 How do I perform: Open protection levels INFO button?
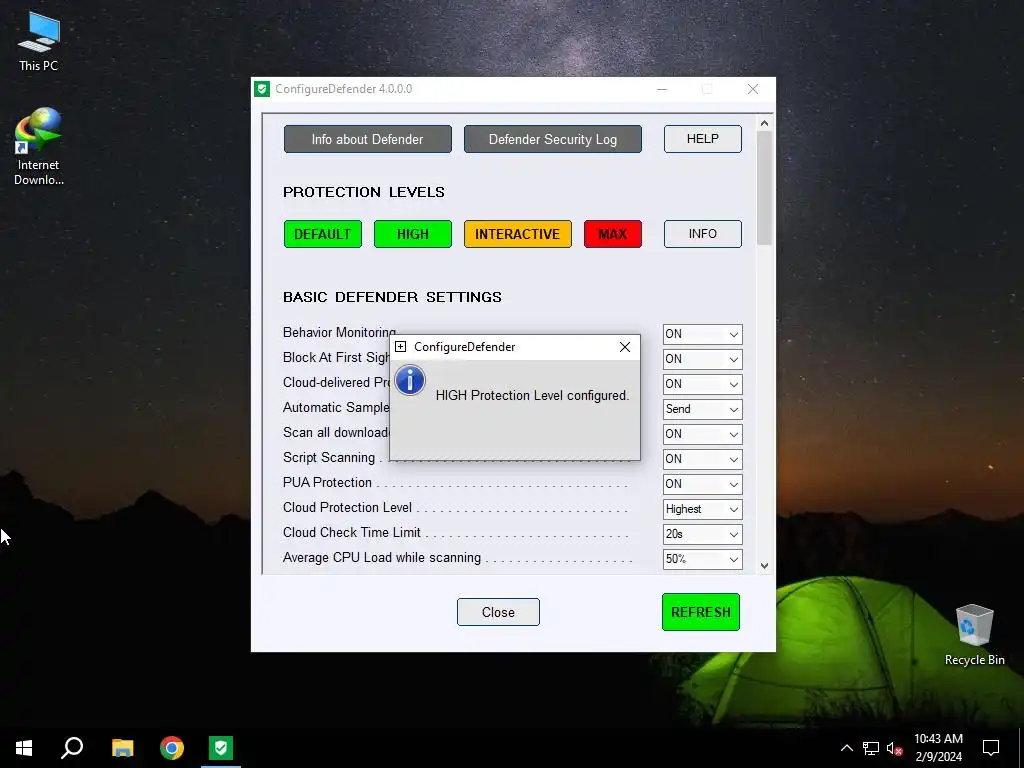coord(703,234)
